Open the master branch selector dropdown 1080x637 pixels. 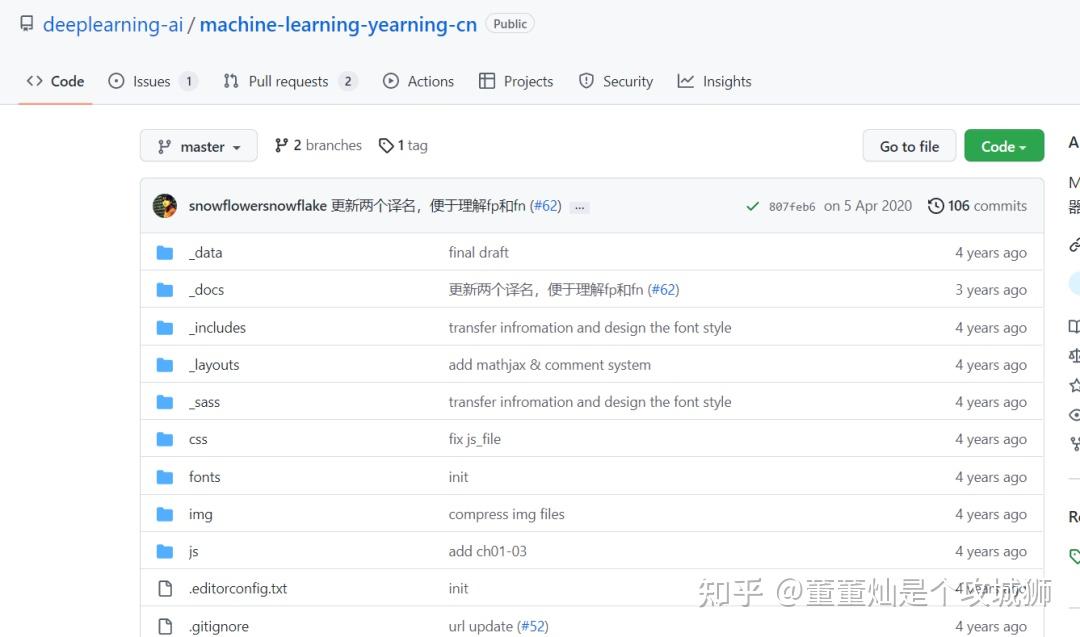pos(198,145)
